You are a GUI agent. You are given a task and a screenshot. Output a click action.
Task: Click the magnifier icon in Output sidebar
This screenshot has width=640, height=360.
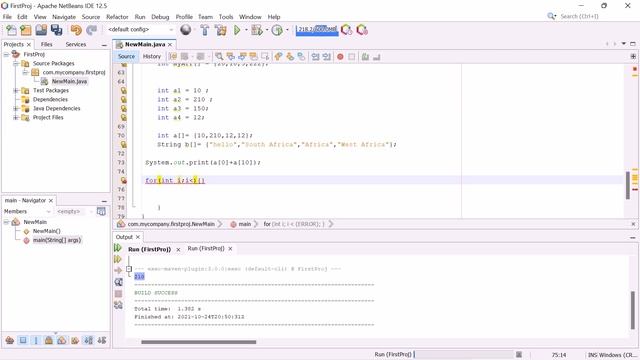click(x=118, y=282)
